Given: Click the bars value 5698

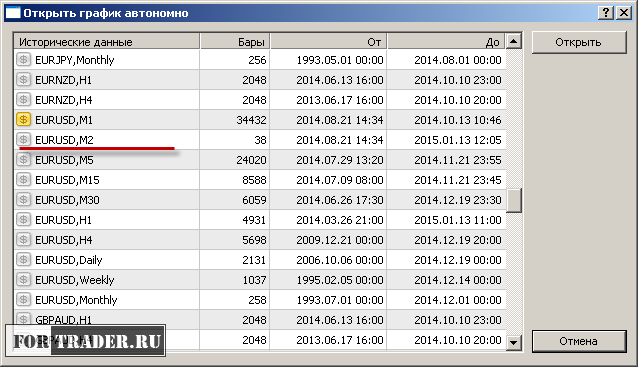Looking at the screenshot, I should pos(254,240).
